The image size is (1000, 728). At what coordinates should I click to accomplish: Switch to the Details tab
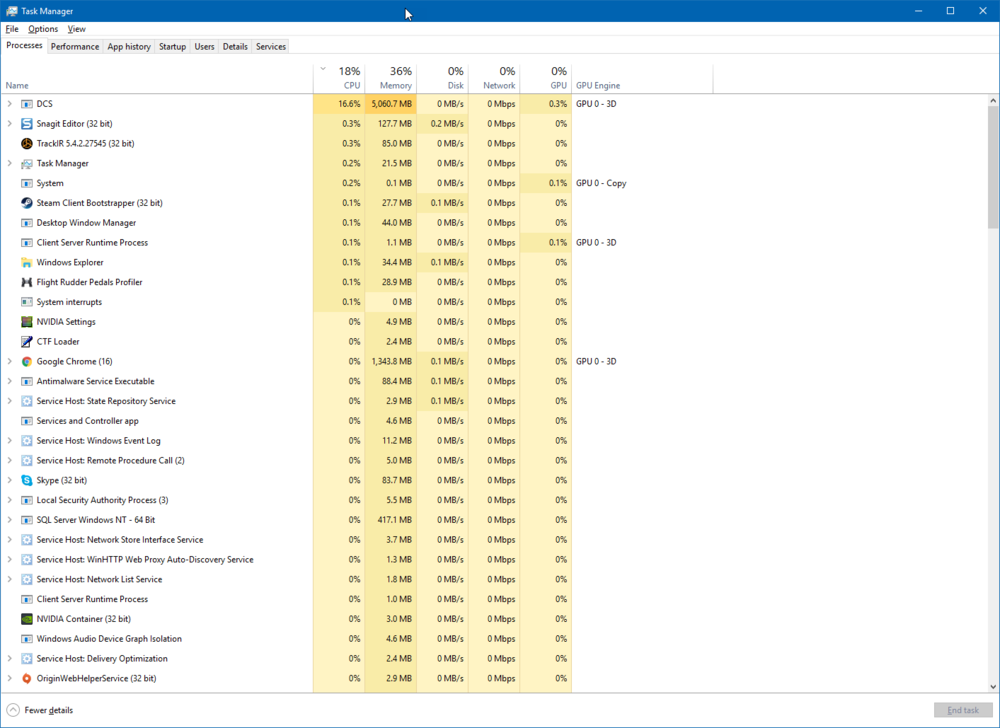click(x=235, y=47)
